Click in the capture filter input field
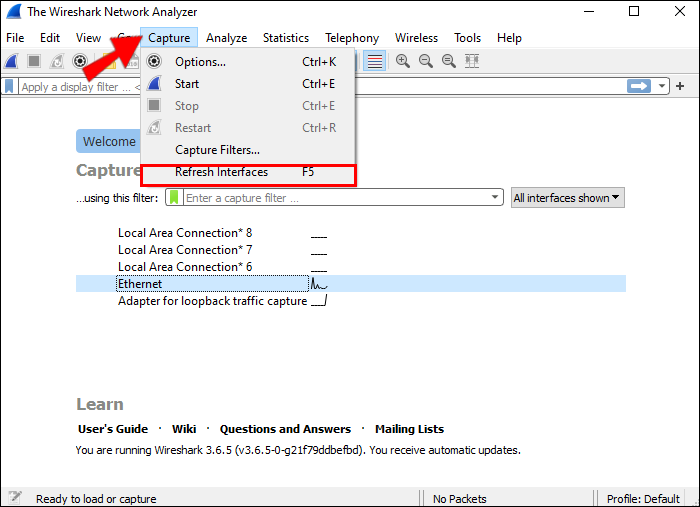Image resolution: width=700 pixels, height=507 pixels. (335, 197)
